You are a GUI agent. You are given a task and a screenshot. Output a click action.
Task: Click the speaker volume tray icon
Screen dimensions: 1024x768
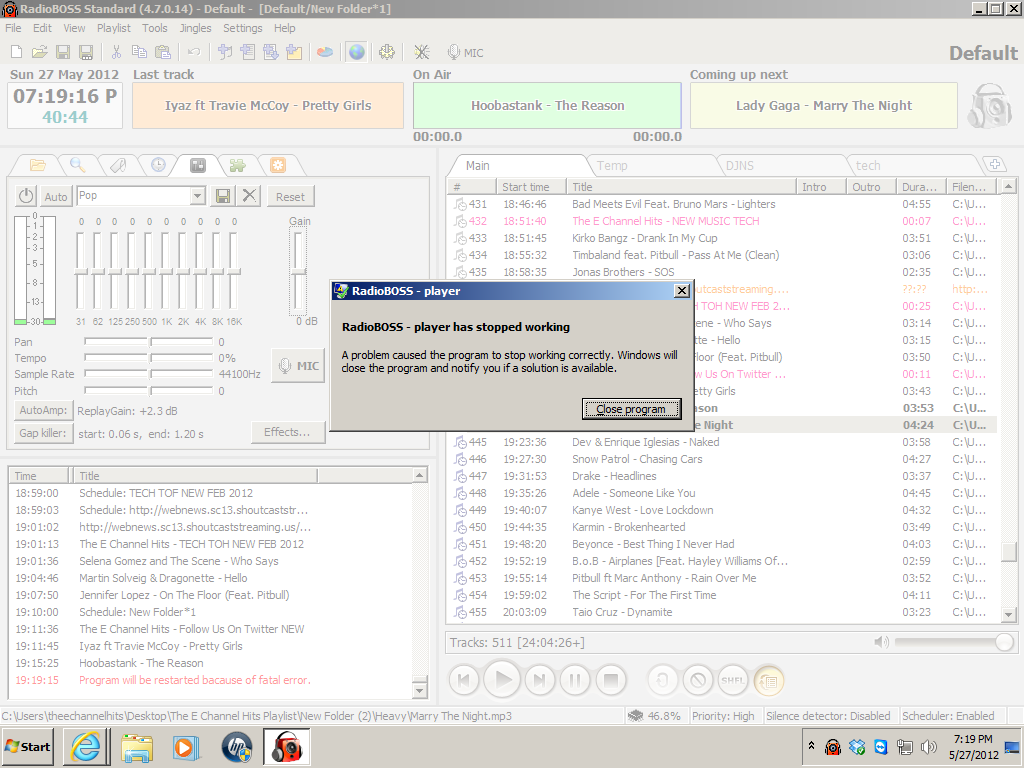pos(928,746)
